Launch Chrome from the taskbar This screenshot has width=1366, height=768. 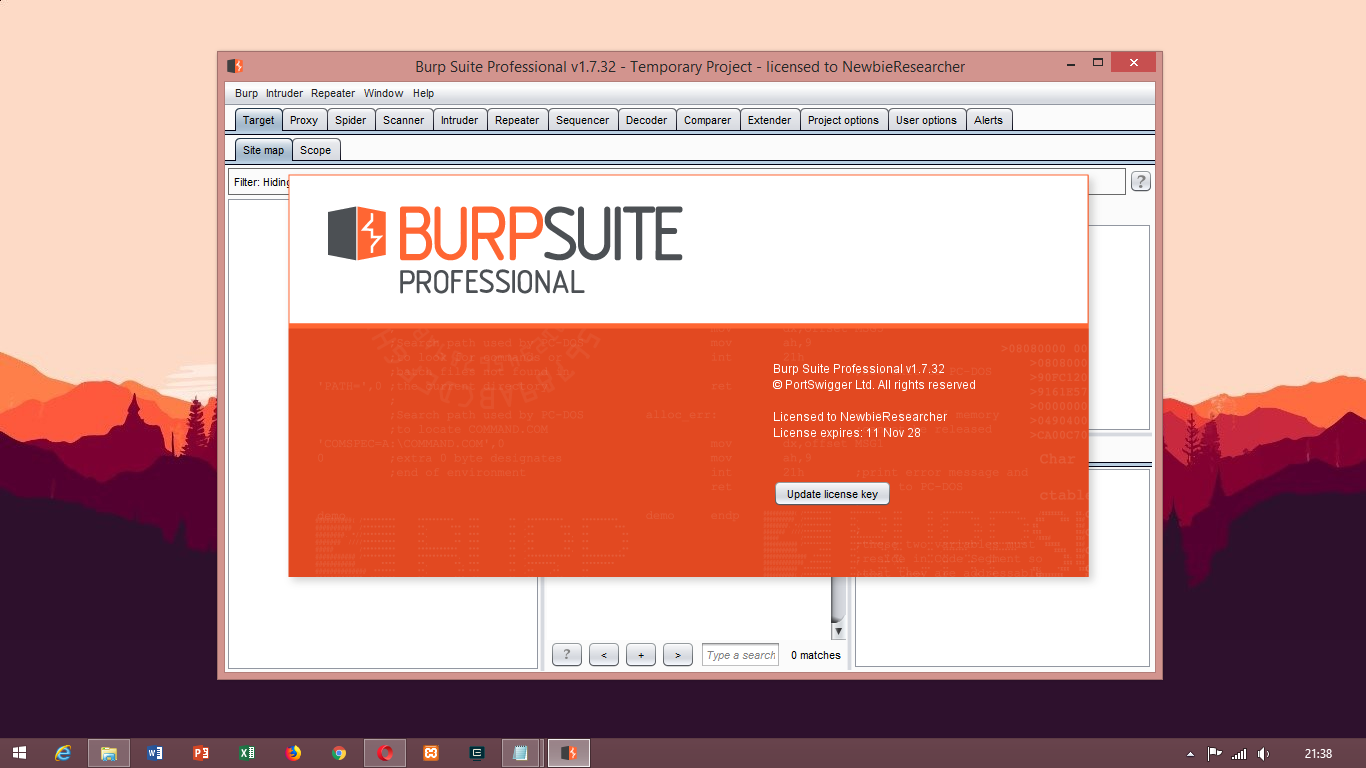[x=339, y=753]
